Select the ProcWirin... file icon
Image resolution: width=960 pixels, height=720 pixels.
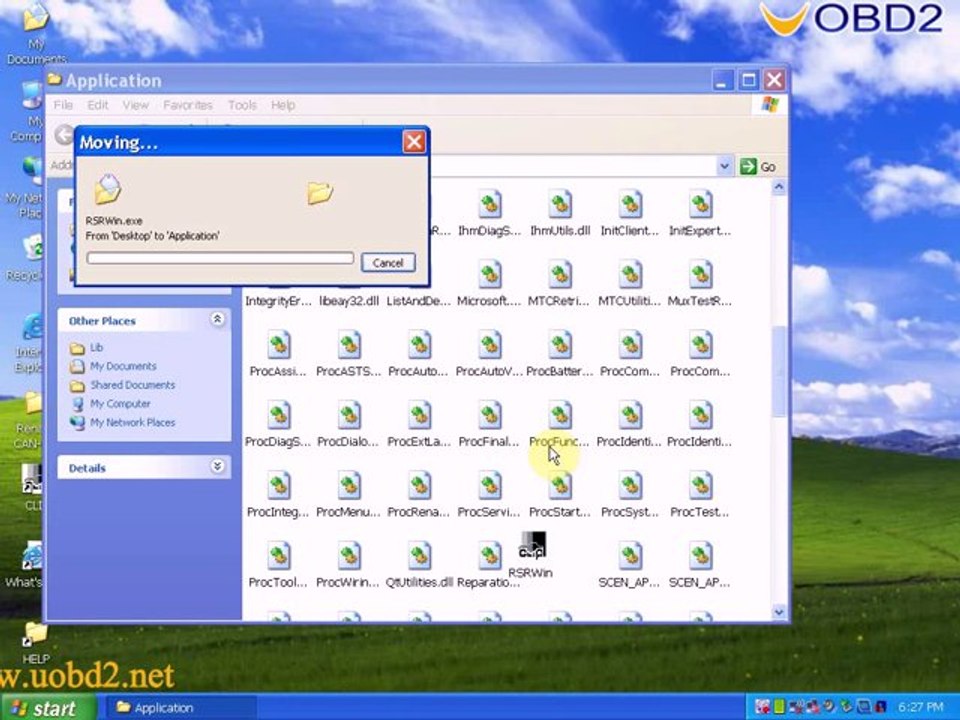[x=349, y=557]
